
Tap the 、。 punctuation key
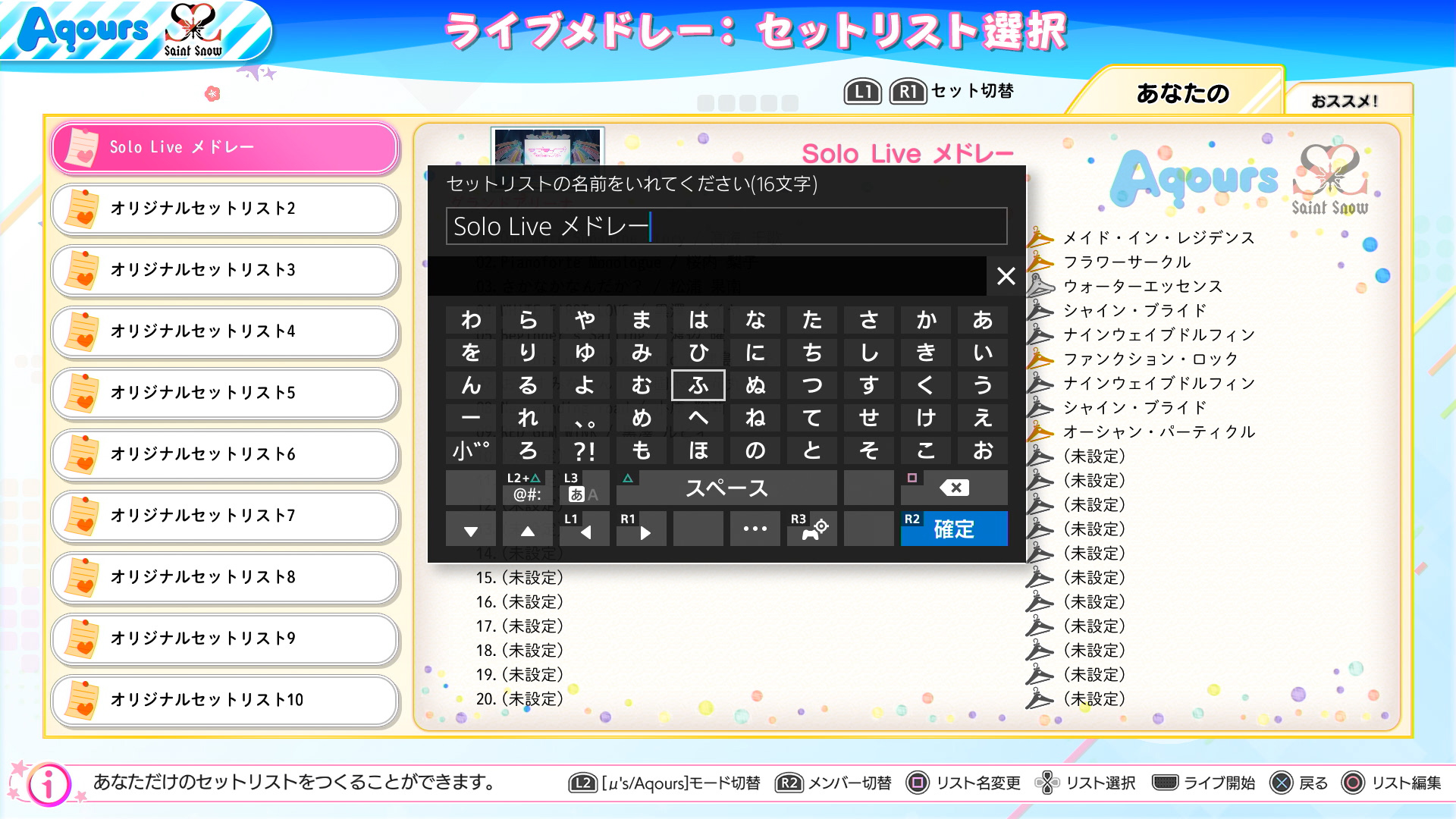[584, 418]
